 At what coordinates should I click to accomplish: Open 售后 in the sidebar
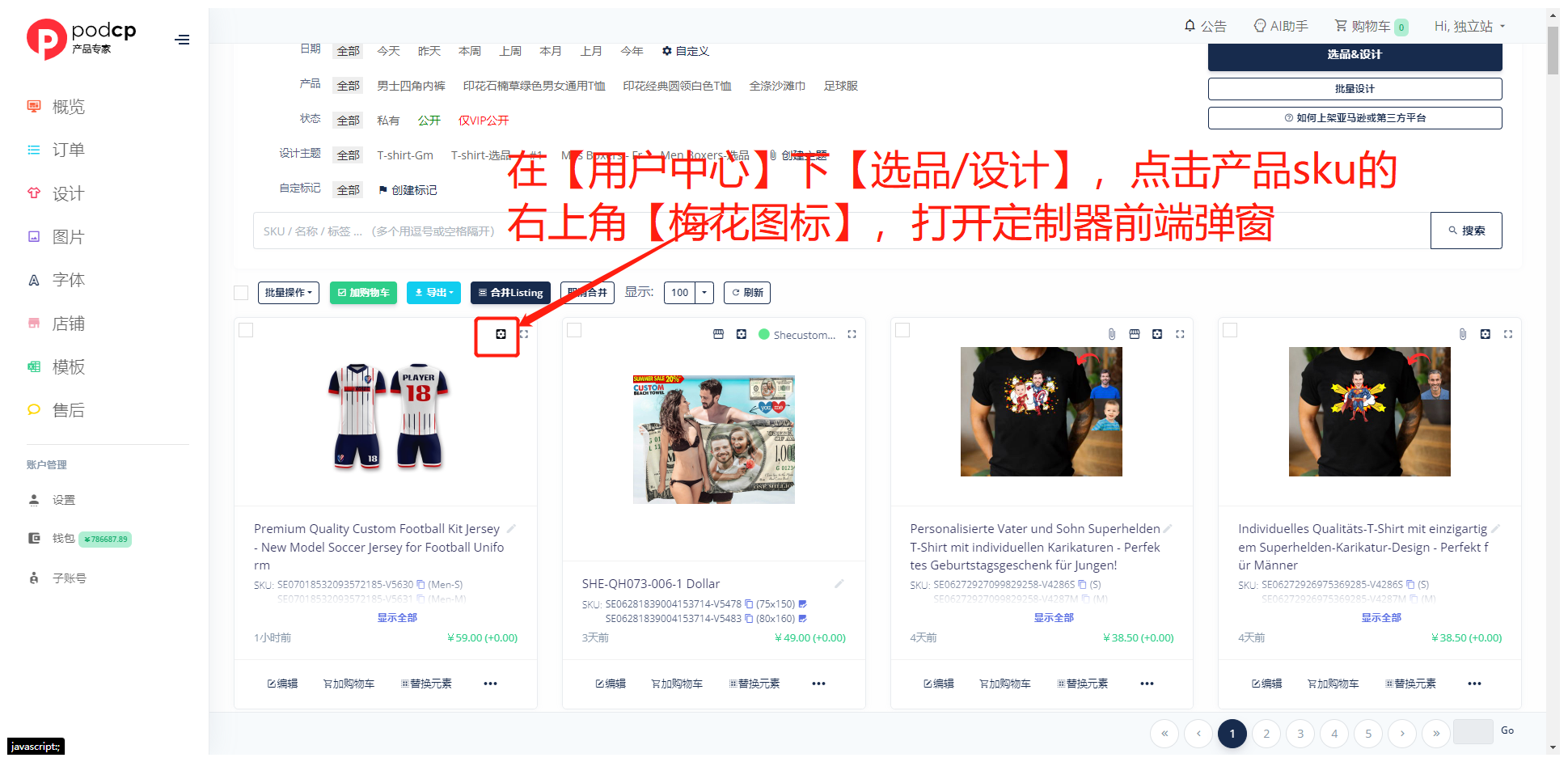pyautogui.click(x=69, y=410)
